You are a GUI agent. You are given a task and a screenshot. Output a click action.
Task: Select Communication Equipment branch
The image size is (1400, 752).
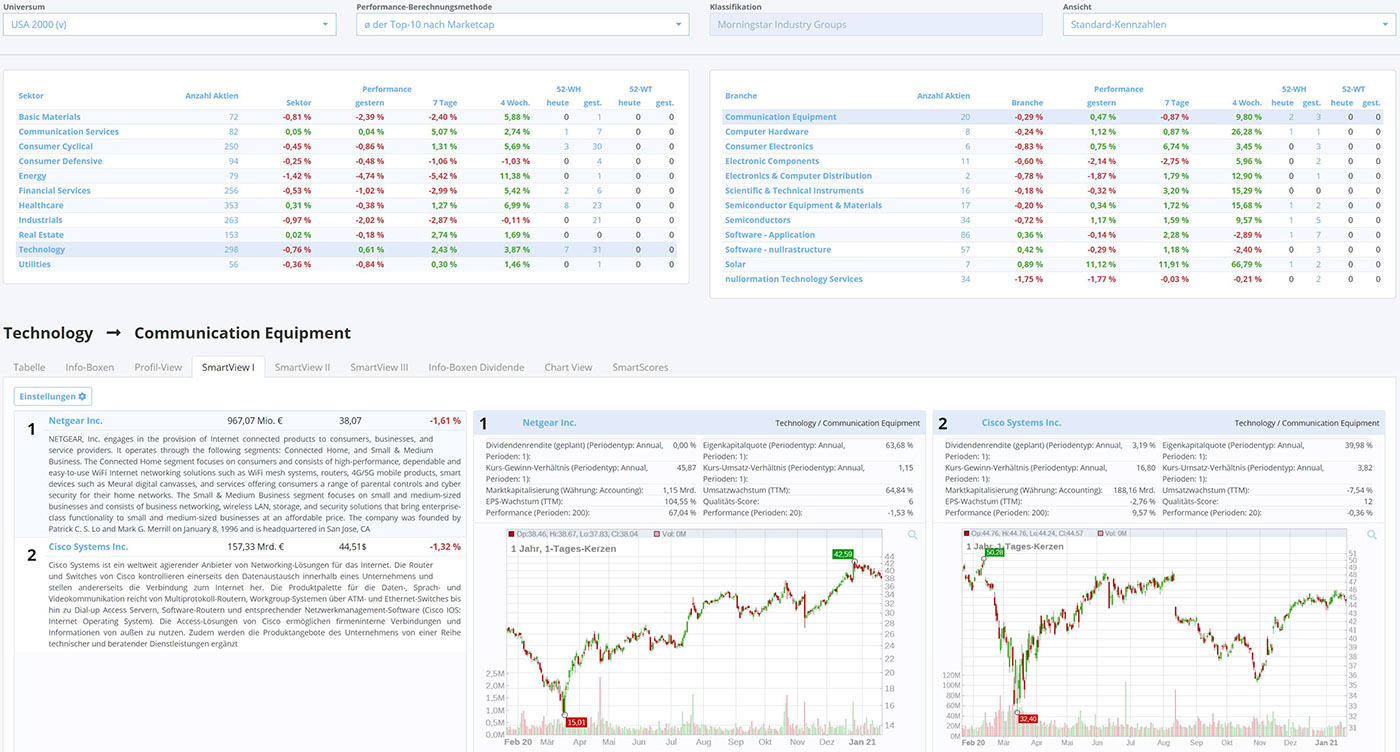[781, 117]
